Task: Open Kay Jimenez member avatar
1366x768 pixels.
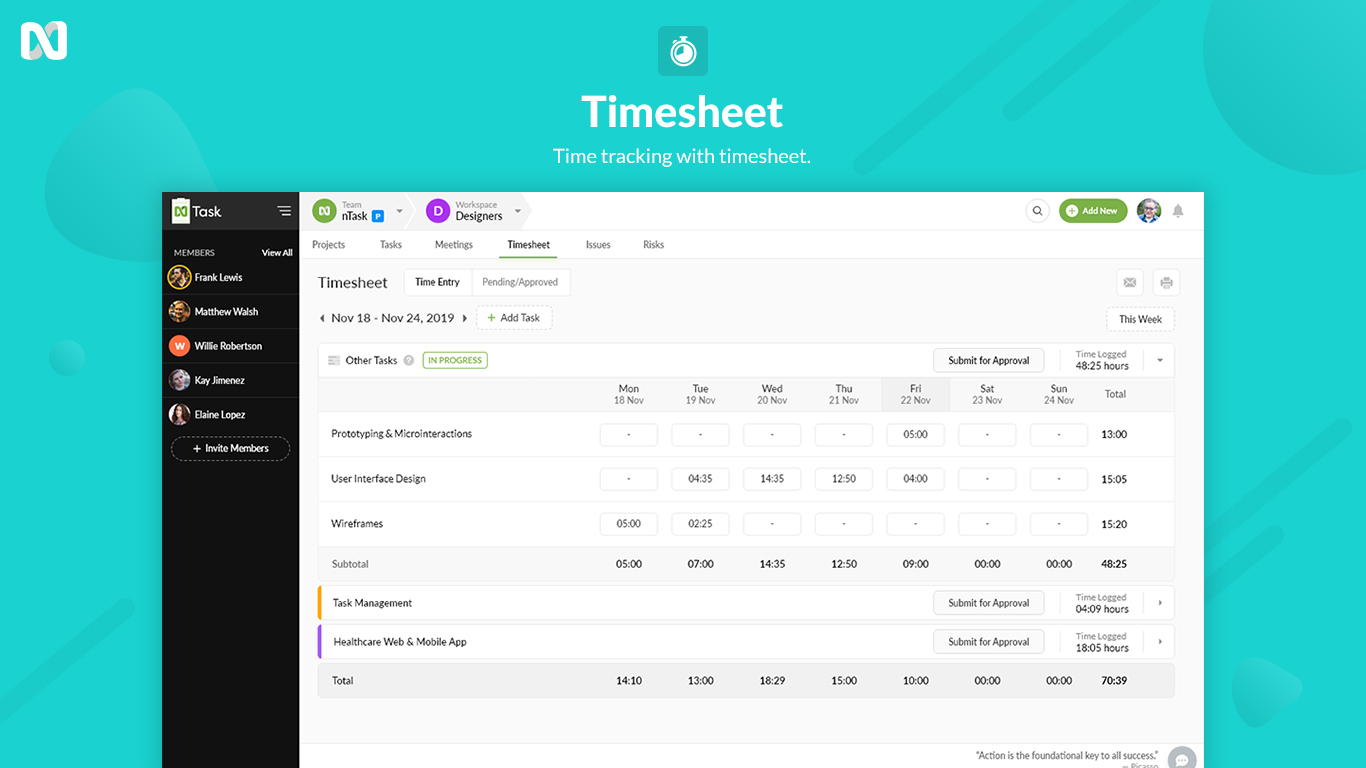Action: pyautogui.click(x=180, y=380)
